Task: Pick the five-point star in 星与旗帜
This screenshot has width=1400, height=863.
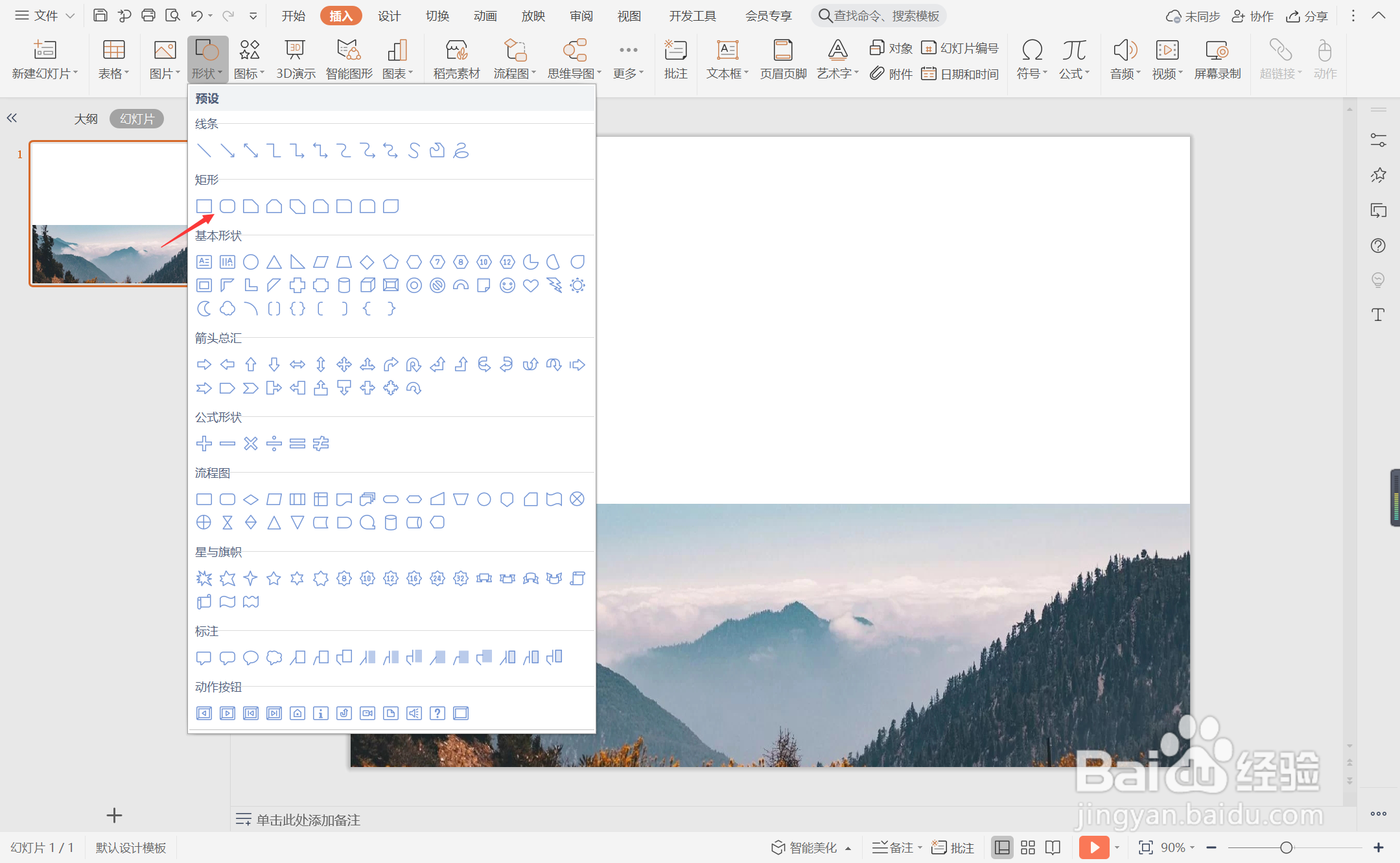Action: pyautogui.click(x=274, y=578)
